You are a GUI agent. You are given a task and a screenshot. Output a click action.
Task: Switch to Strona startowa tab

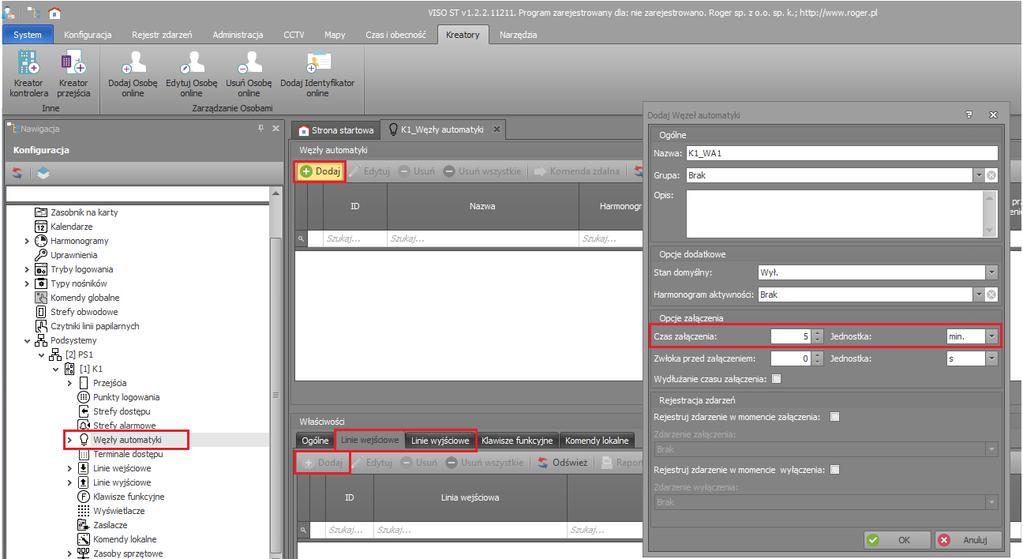(x=336, y=130)
